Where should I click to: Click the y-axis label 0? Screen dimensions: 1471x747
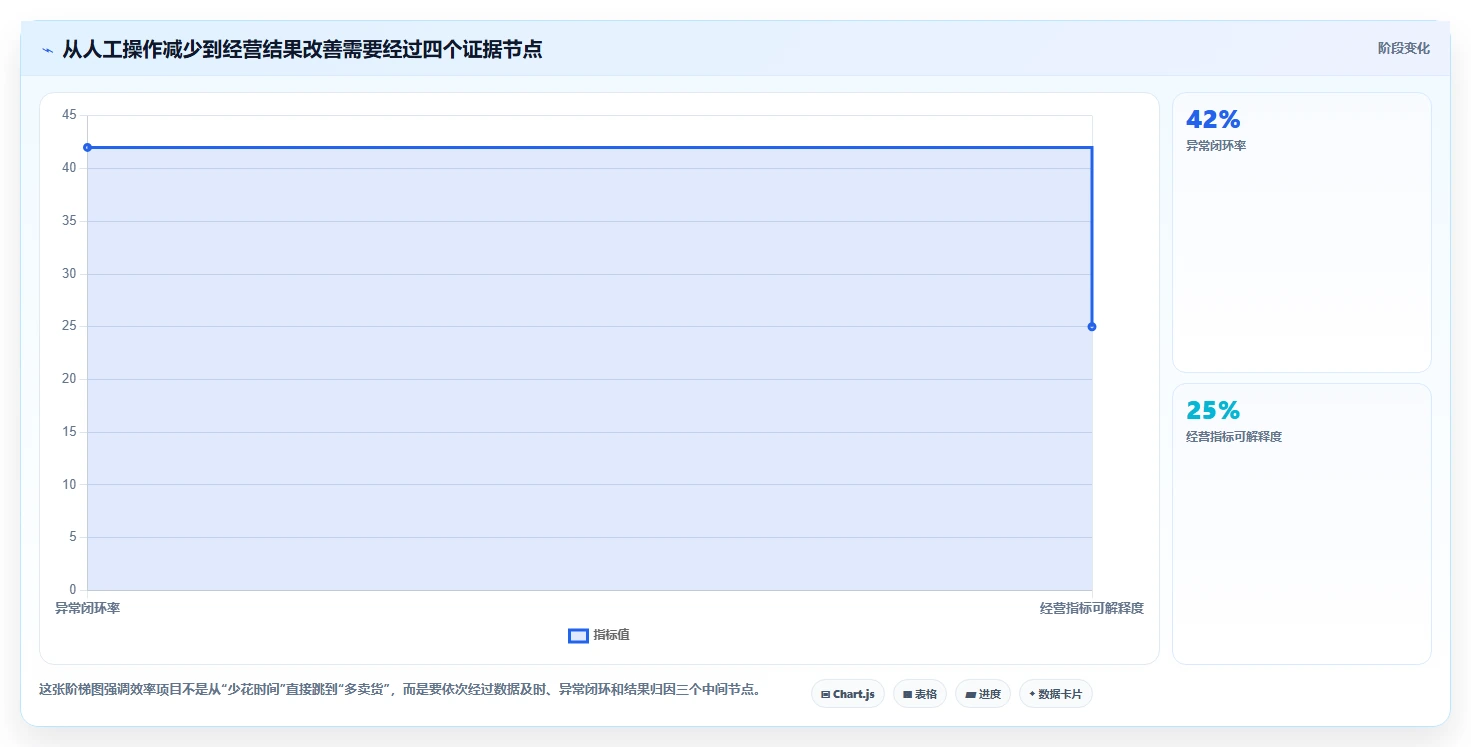point(73,590)
